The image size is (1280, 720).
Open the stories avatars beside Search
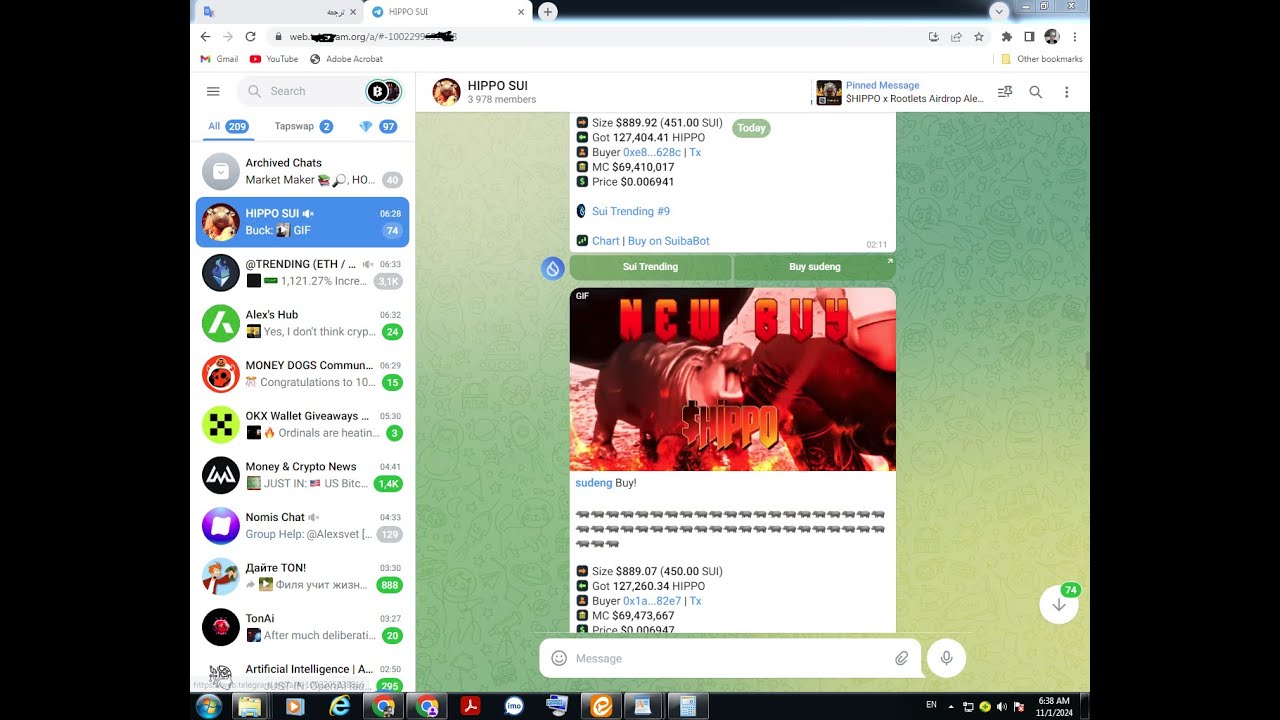384,91
